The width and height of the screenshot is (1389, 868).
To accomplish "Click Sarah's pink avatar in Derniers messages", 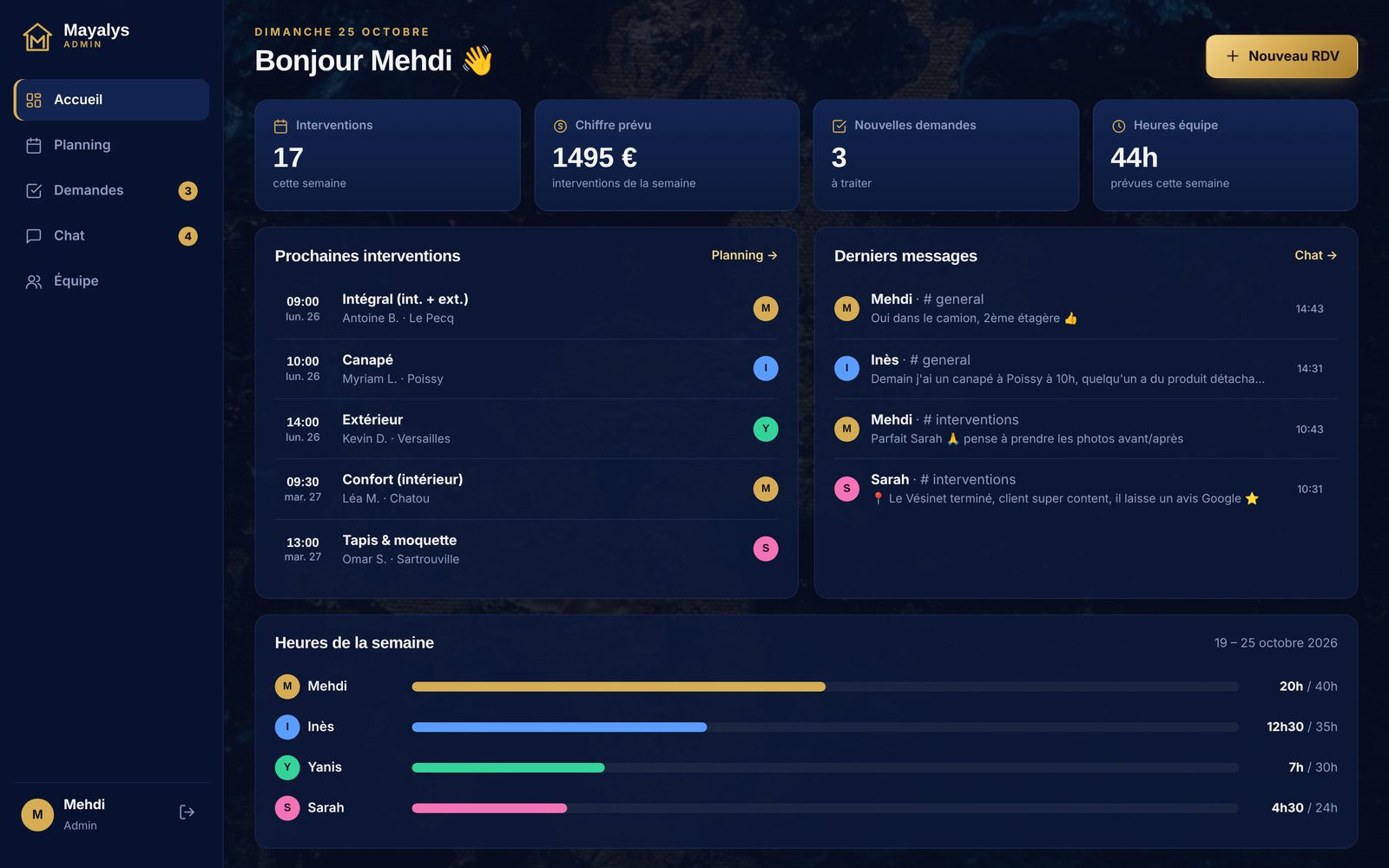I will coord(846,489).
